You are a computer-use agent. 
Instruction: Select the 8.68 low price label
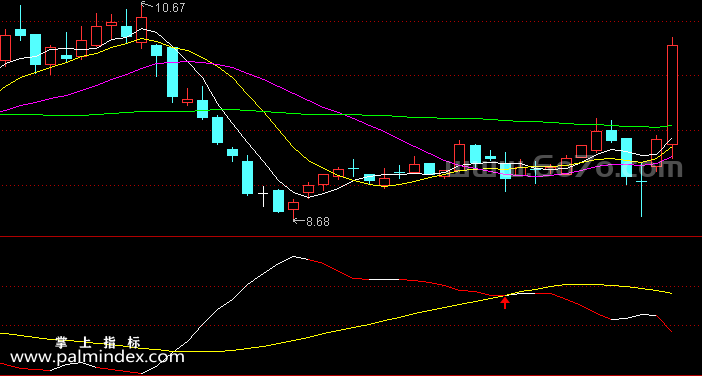tap(318, 222)
